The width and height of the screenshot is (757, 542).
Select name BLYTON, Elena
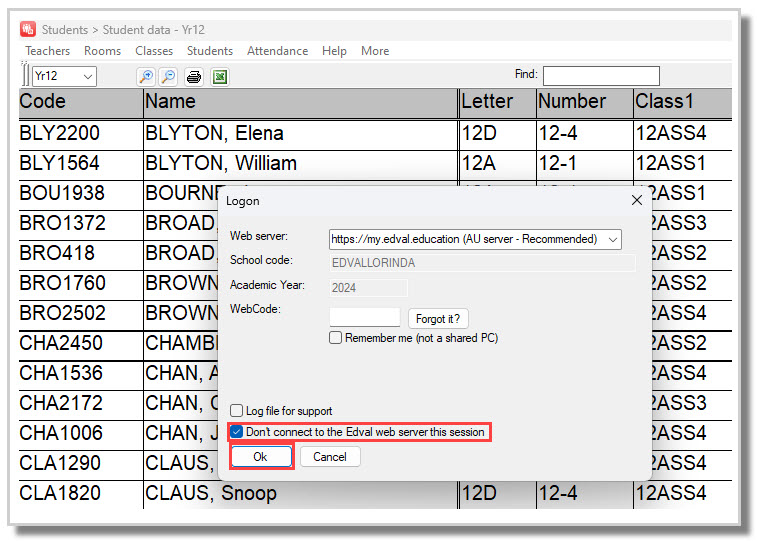[x=300, y=134]
